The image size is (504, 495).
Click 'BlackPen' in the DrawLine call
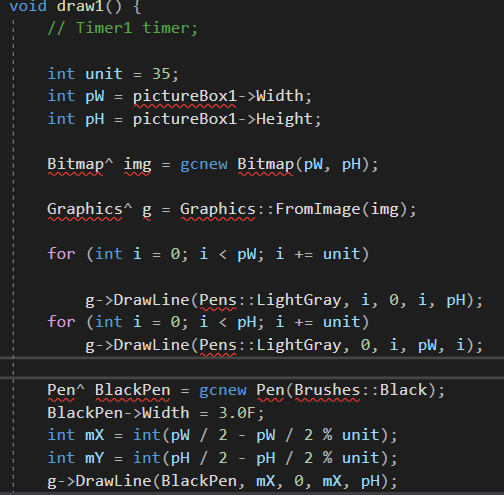[x=199, y=481]
